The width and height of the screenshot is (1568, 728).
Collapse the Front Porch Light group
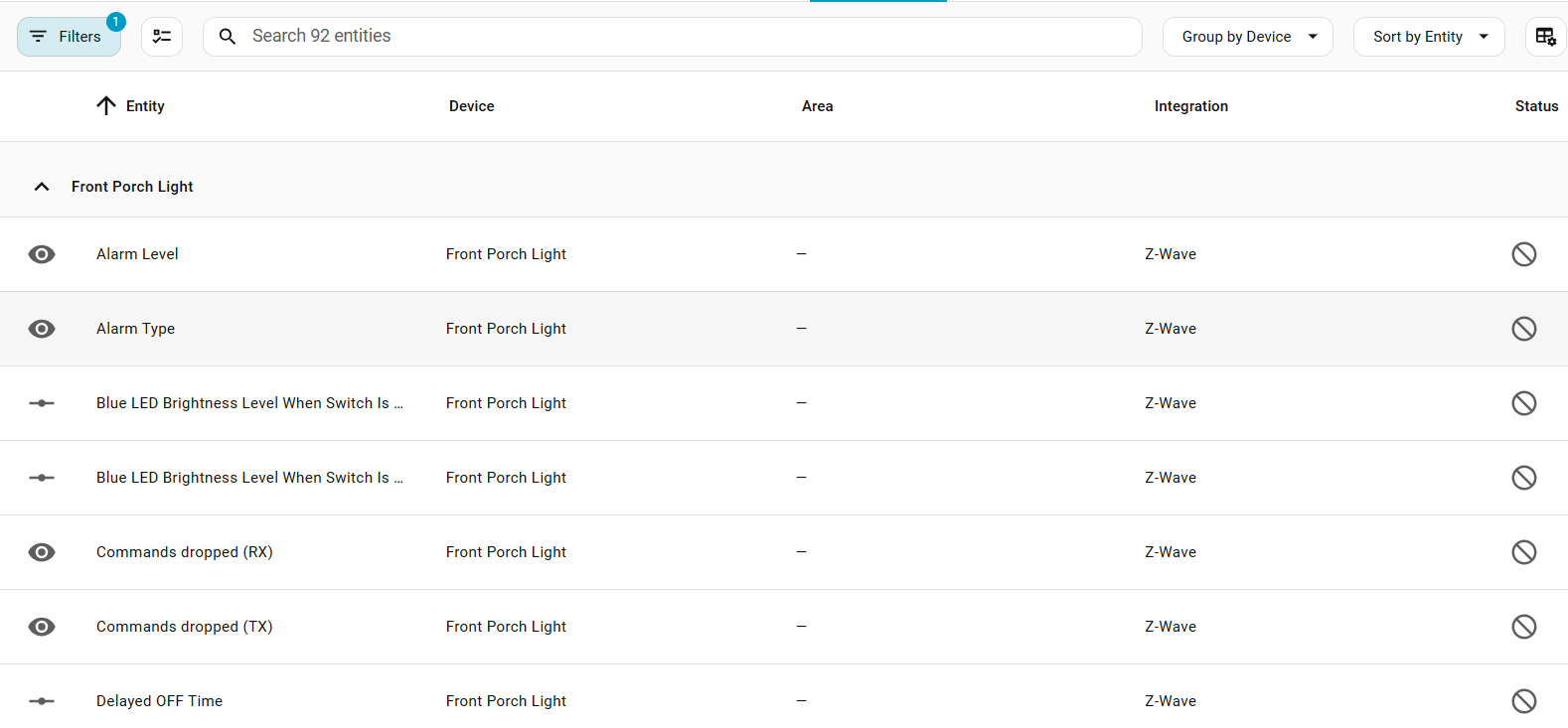(x=42, y=187)
